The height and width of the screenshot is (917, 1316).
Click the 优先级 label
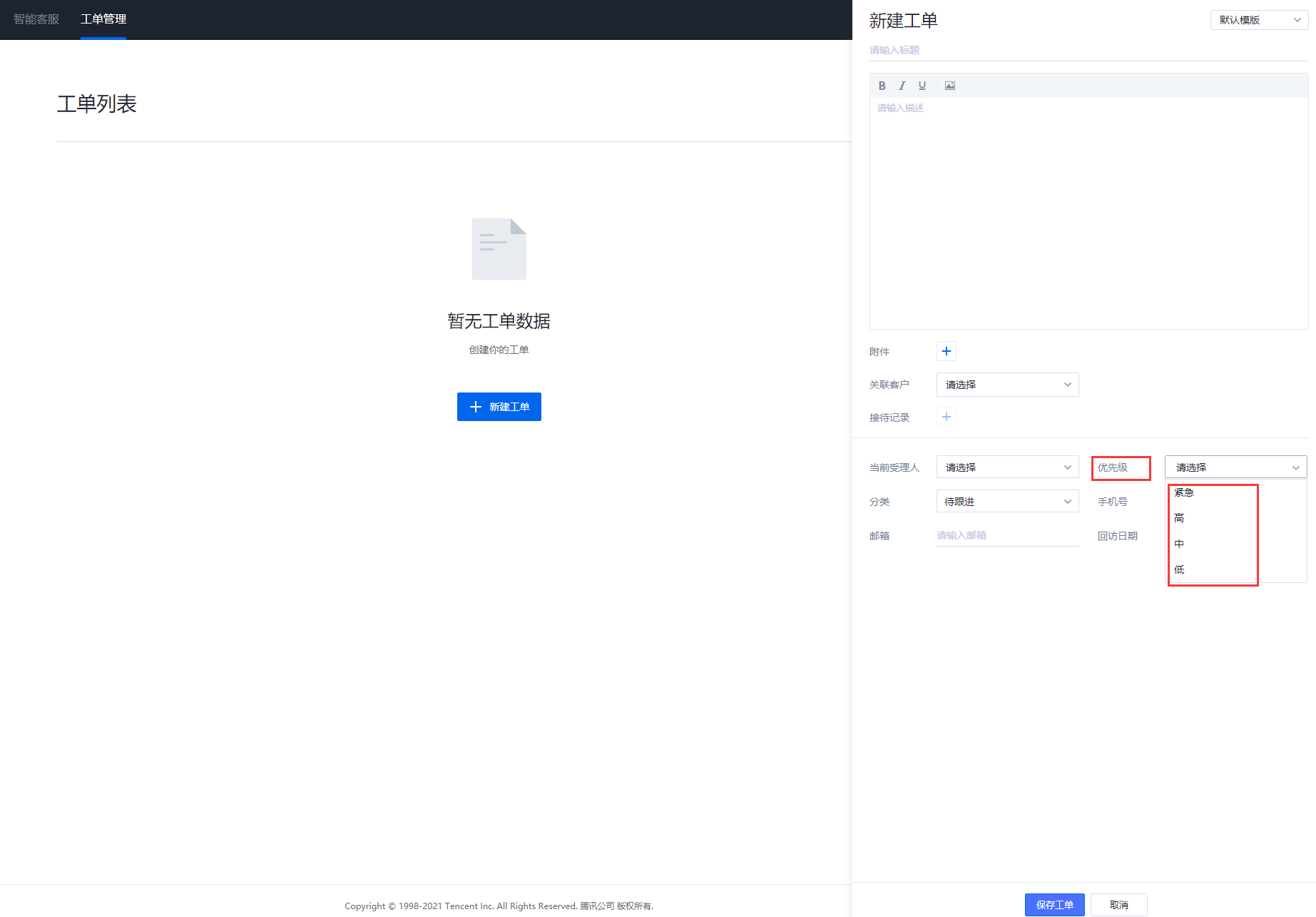coord(1113,467)
